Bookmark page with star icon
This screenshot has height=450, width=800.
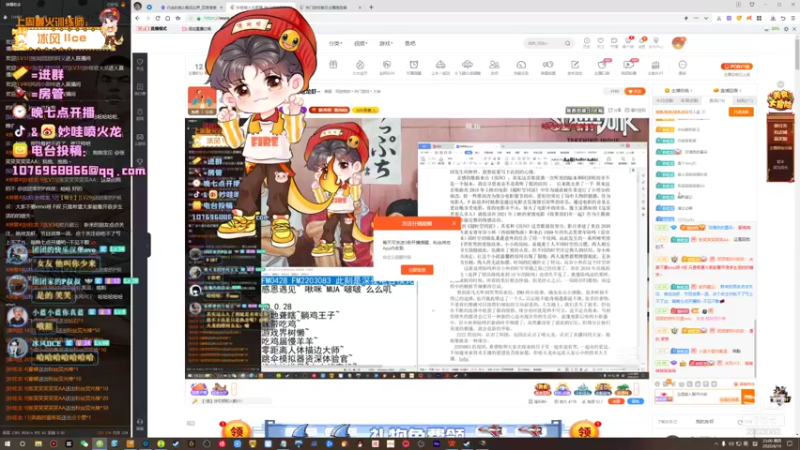178,18
